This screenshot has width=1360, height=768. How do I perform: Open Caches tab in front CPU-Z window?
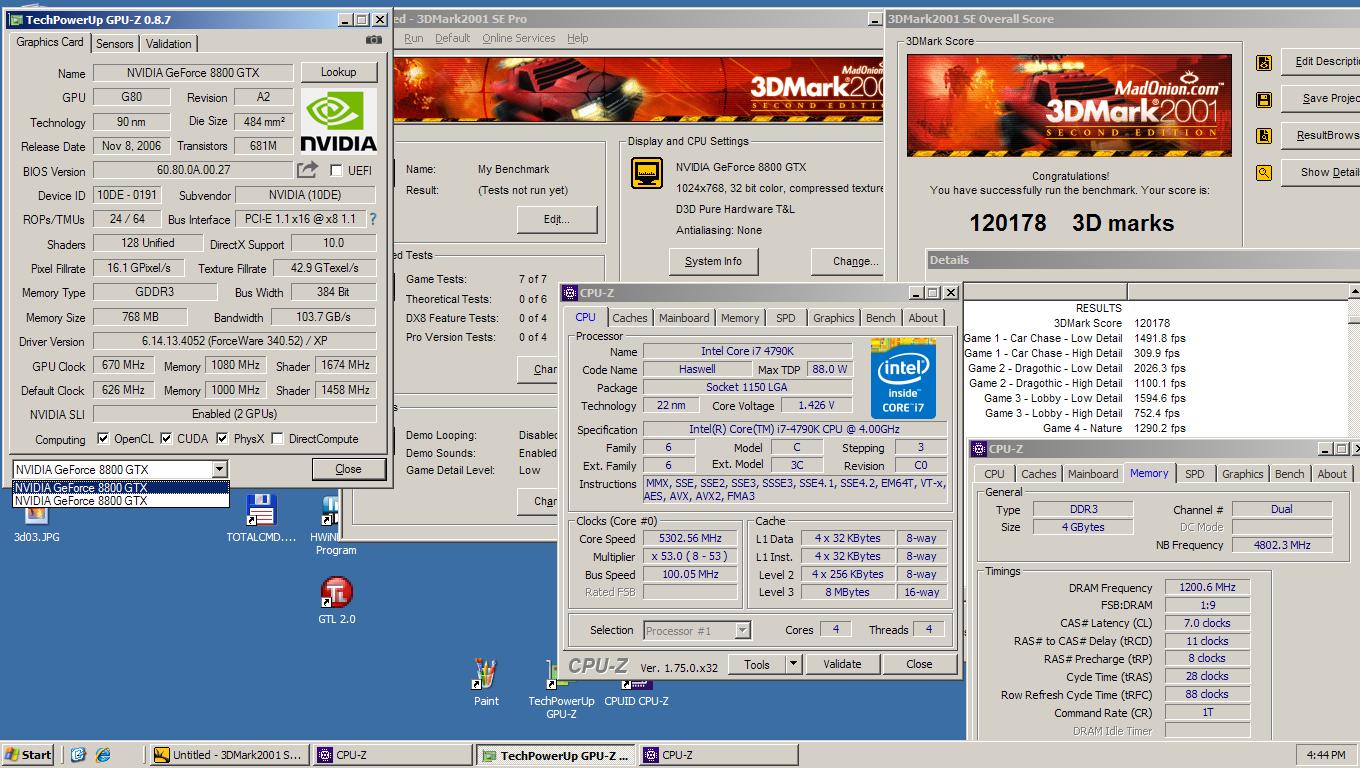(x=629, y=318)
